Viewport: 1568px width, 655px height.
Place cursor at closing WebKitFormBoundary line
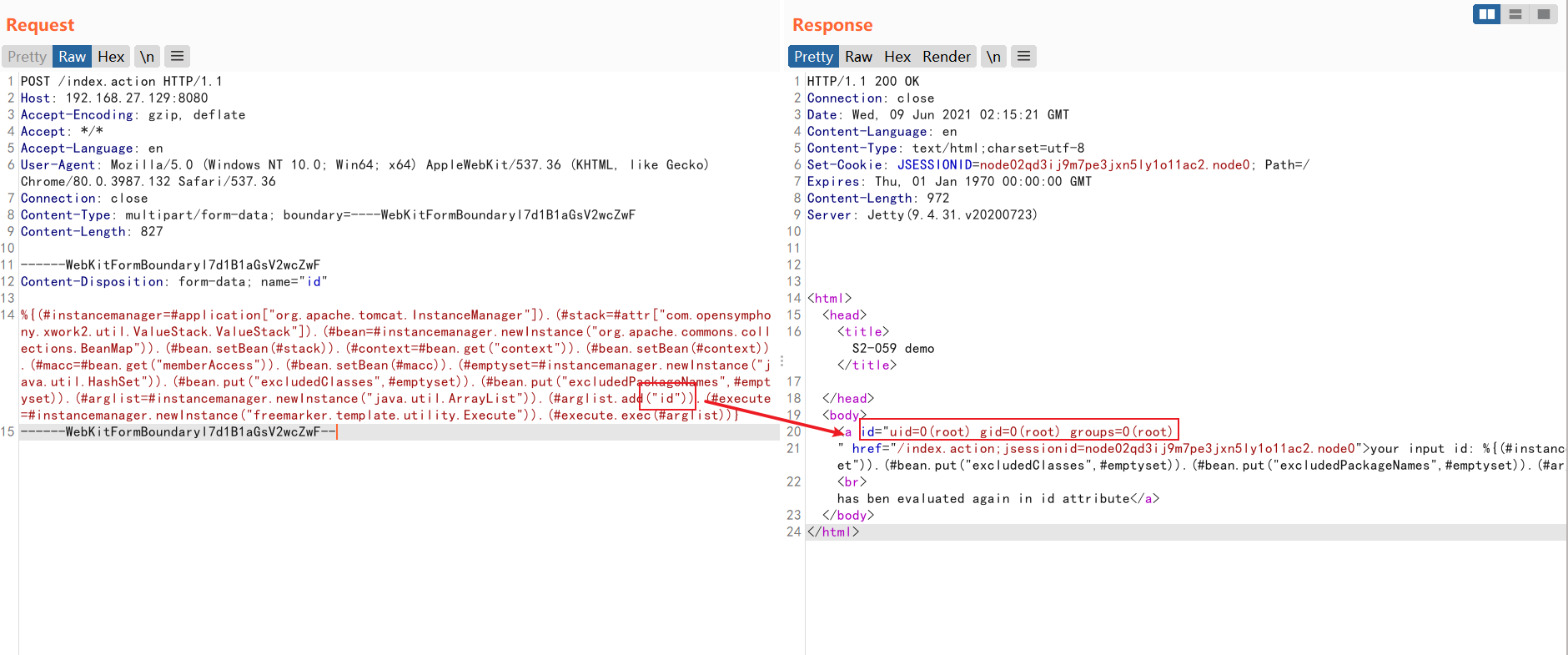pyautogui.click(x=178, y=431)
